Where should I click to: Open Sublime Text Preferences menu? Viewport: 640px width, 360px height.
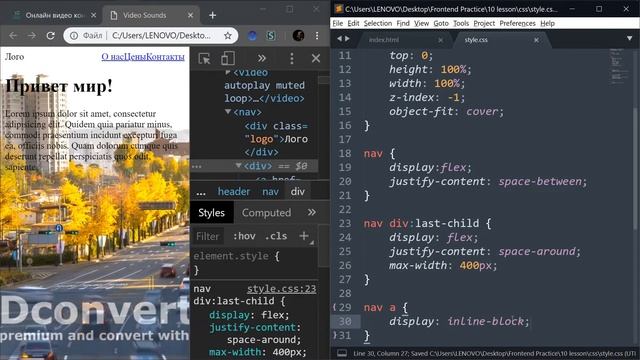[x=517, y=23]
